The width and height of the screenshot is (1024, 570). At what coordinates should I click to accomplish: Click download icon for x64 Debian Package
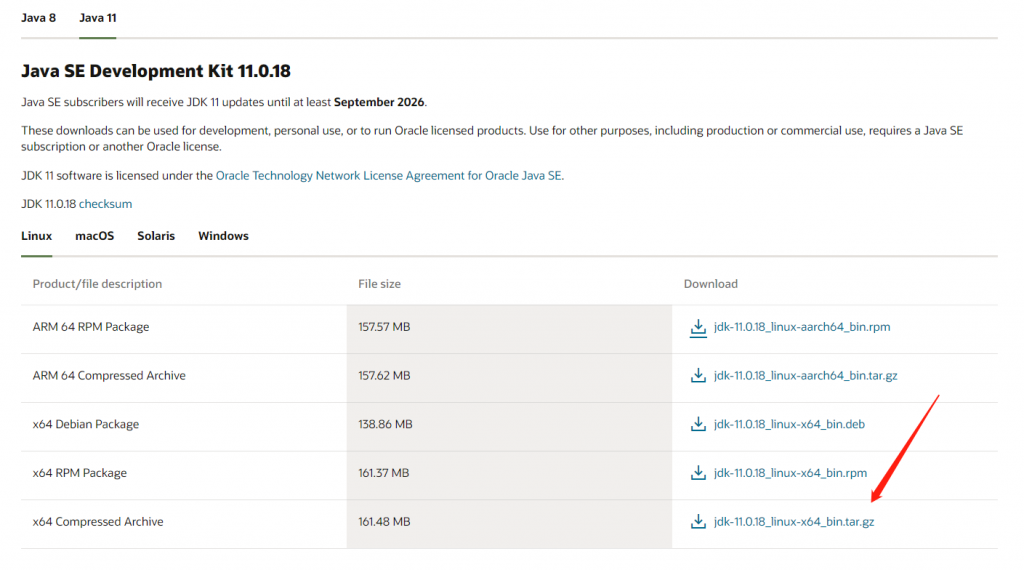[x=698, y=424]
